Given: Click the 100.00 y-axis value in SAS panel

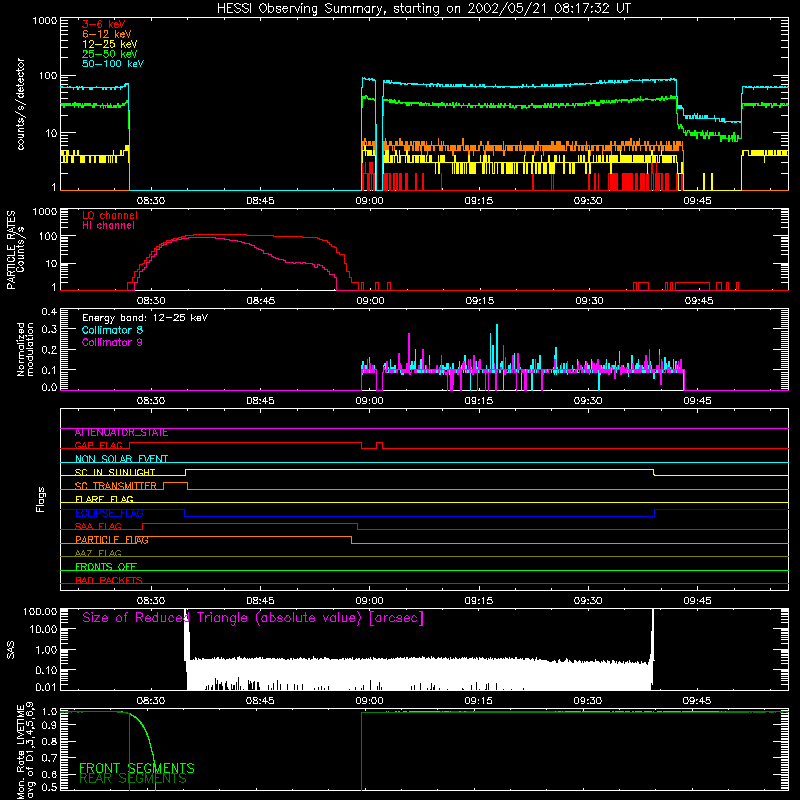Looking at the screenshot, I should 40,612.
